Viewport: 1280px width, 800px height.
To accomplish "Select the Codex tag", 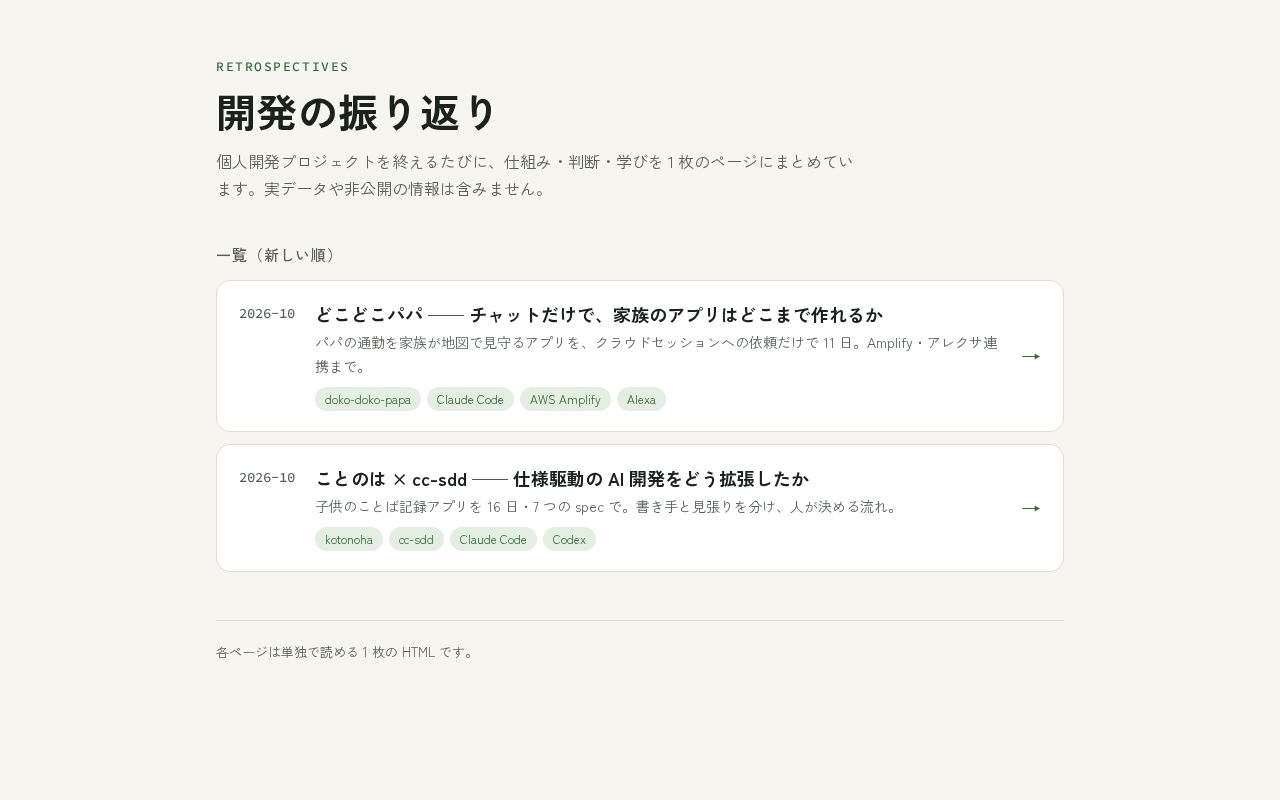I will click(x=569, y=539).
